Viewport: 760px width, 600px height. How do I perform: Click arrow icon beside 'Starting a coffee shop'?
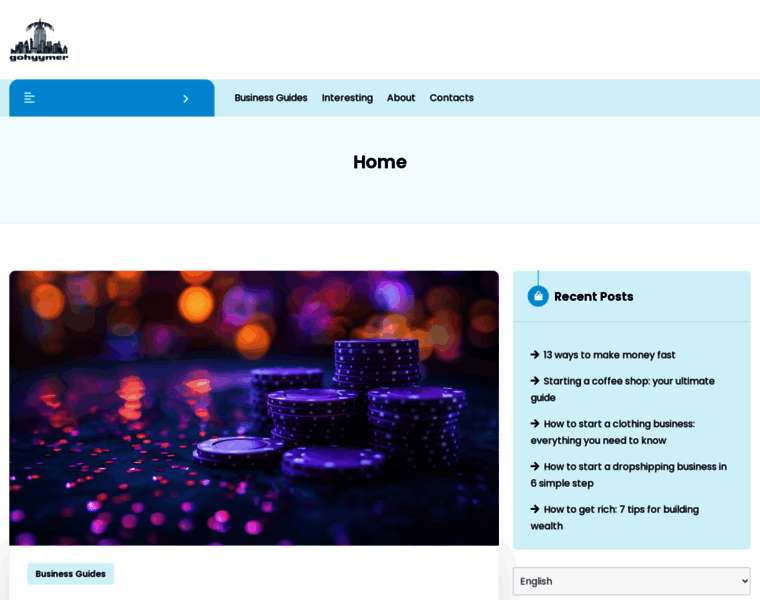click(535, 381)
